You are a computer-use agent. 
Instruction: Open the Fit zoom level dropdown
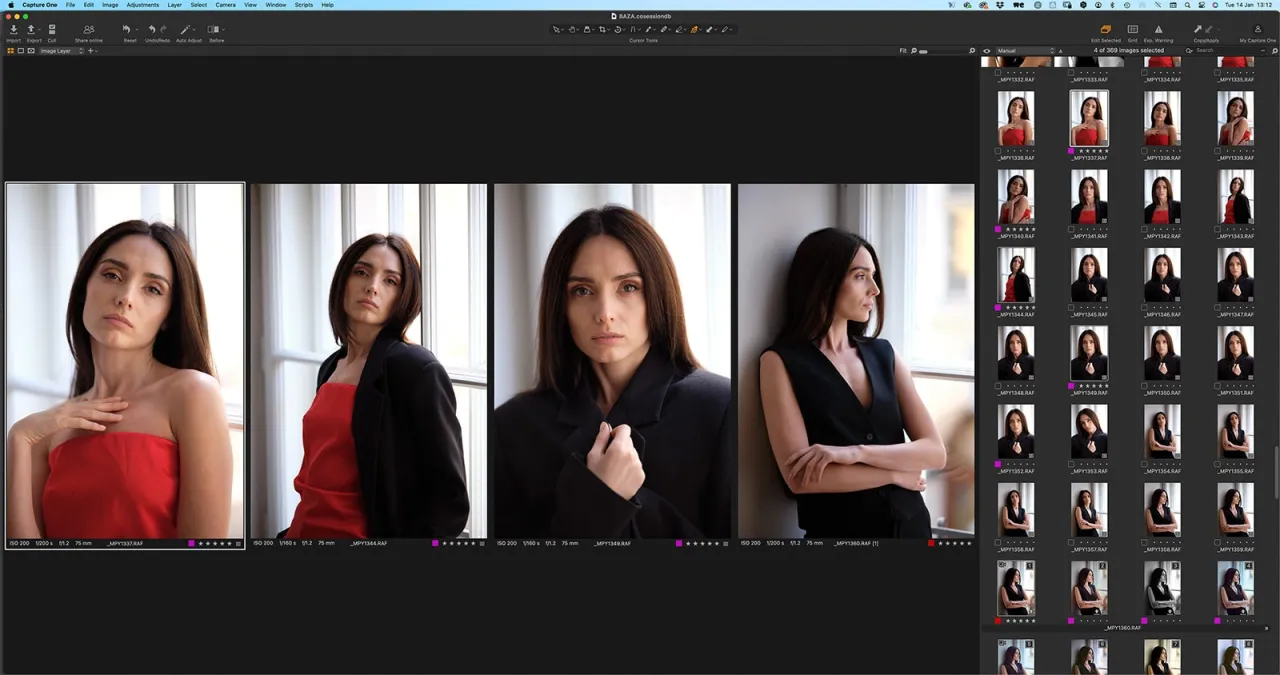click(x=903, y=50)
